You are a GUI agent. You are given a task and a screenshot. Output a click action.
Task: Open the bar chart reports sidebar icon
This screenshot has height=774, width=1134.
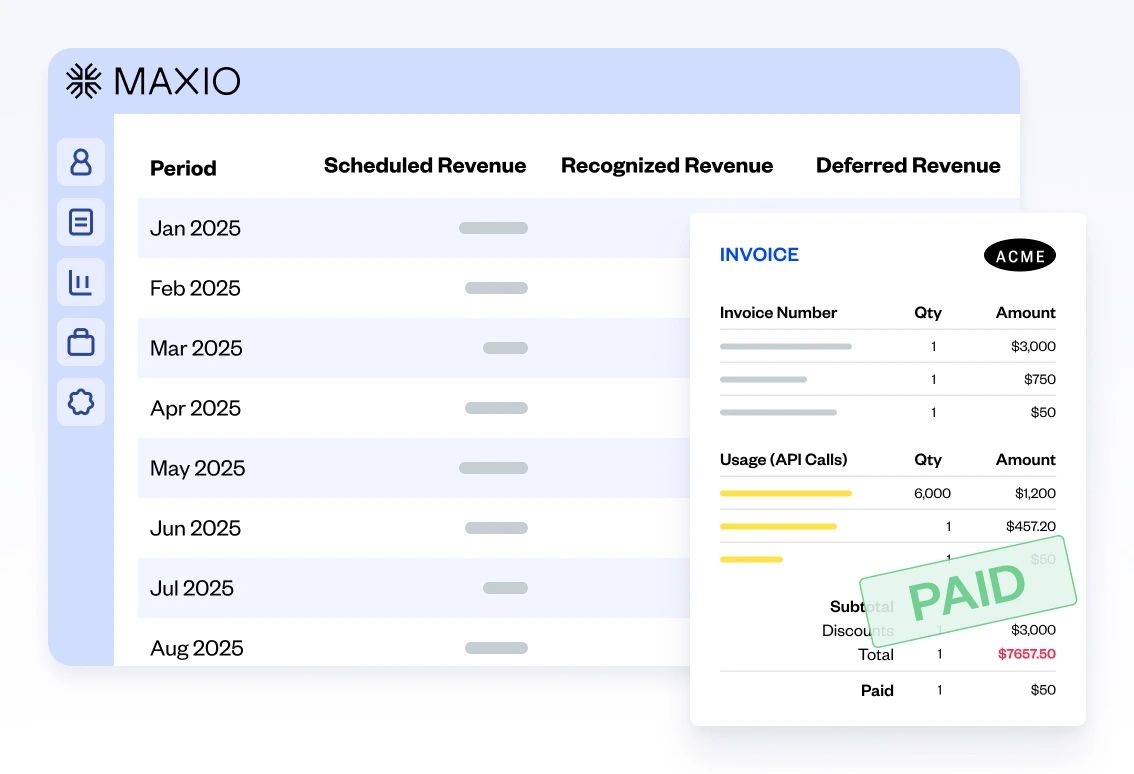pyautogui.click(x=81, y=283)
